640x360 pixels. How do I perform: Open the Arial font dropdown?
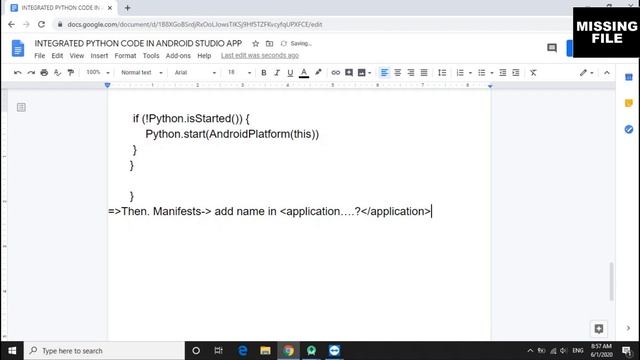coord(195,72)
